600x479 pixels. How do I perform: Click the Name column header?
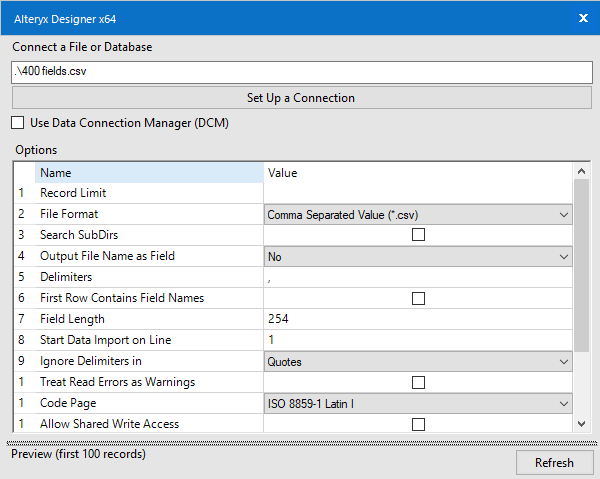[x=150, y=172]
